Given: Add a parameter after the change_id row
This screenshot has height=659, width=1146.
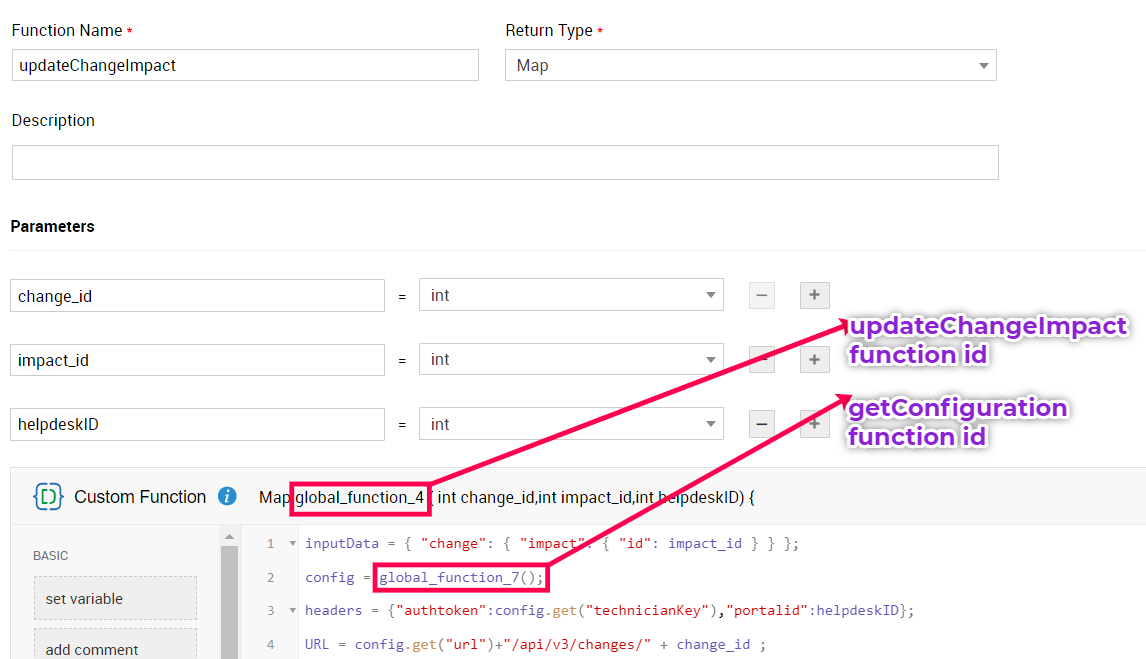Looking at the screenshot, I should click(x=814, y=295).
